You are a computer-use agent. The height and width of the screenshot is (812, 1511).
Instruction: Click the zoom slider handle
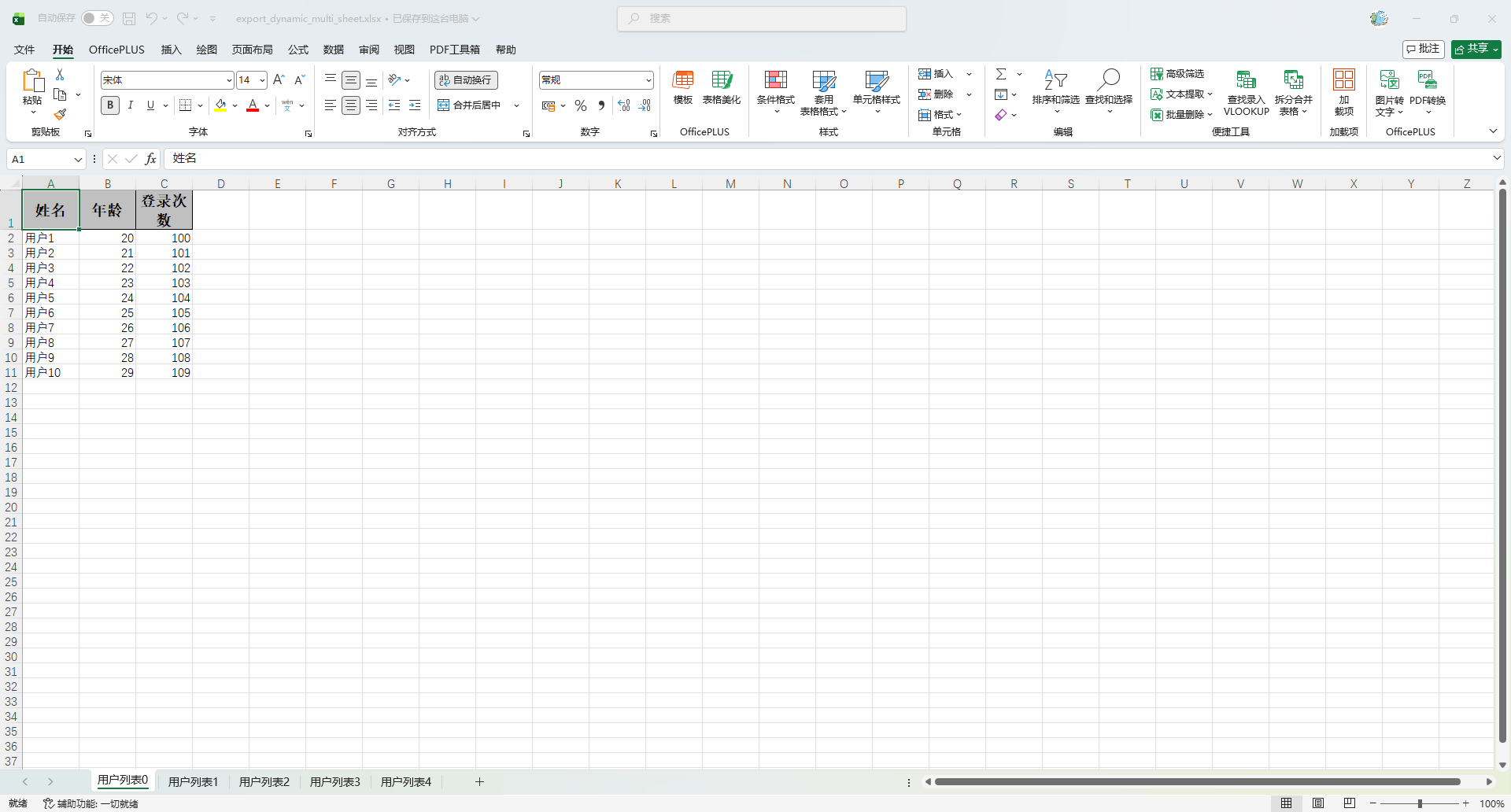pos(1420,803)
